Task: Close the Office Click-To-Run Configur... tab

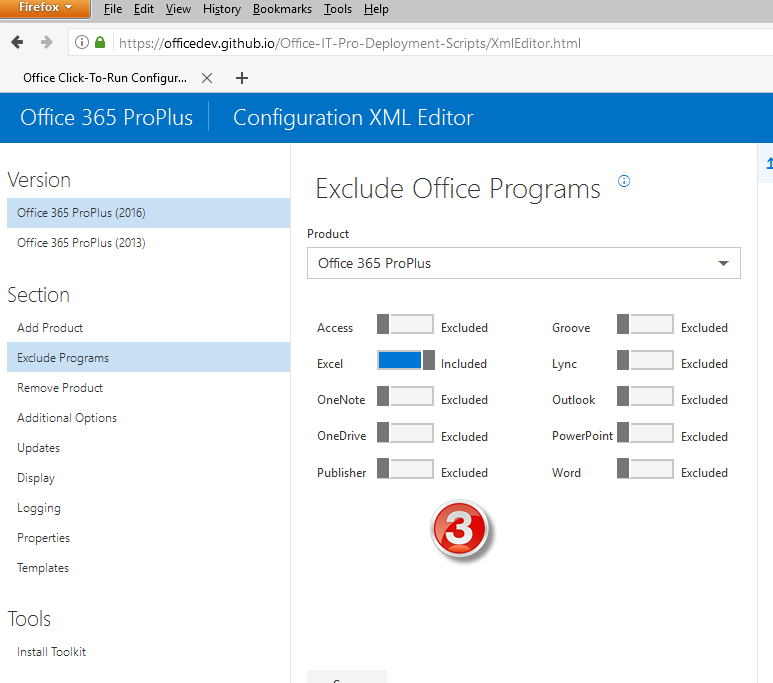Action: pyautogui.click(x=207, y=78)
